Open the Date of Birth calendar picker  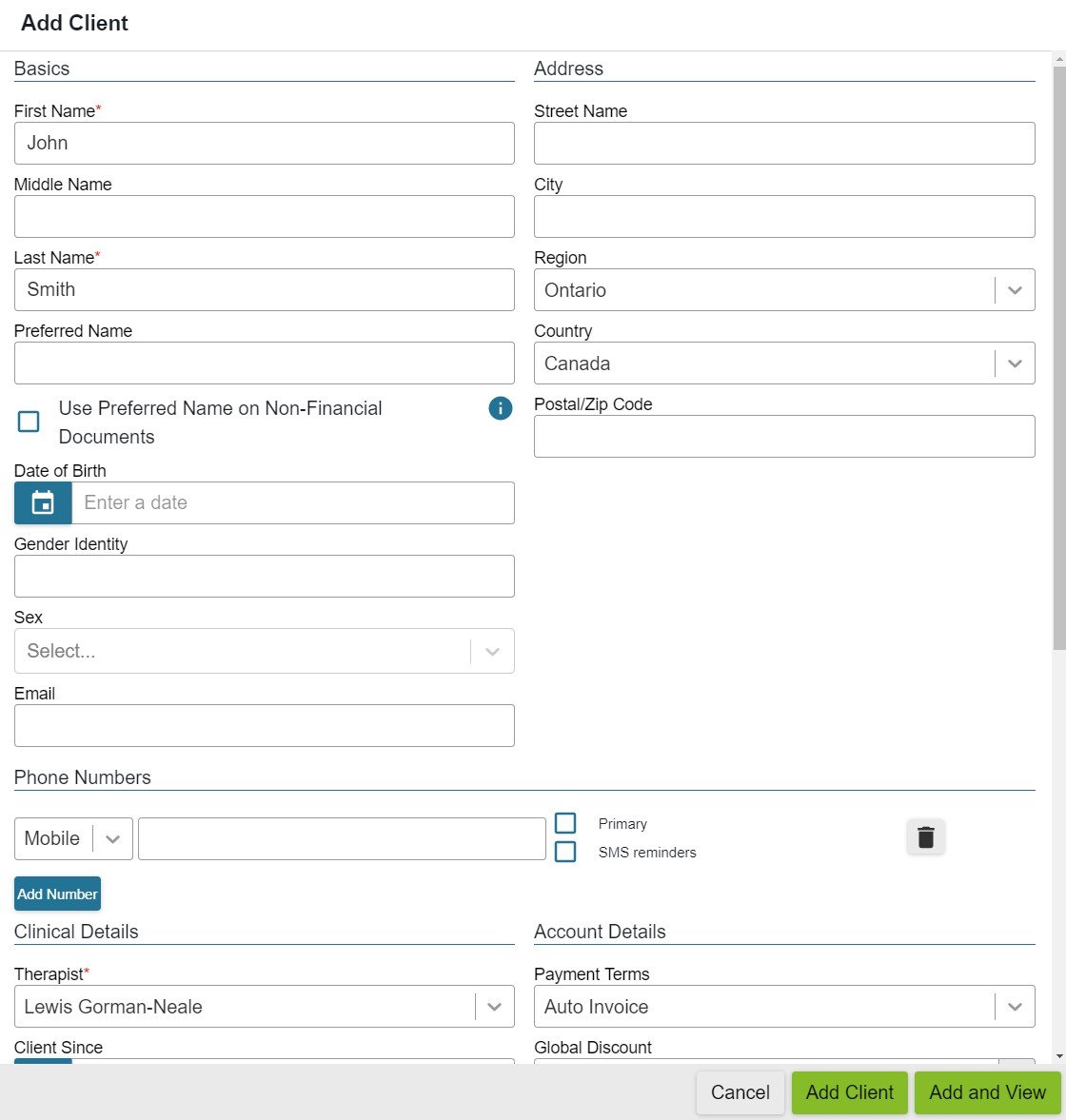[x=42, y=502]
